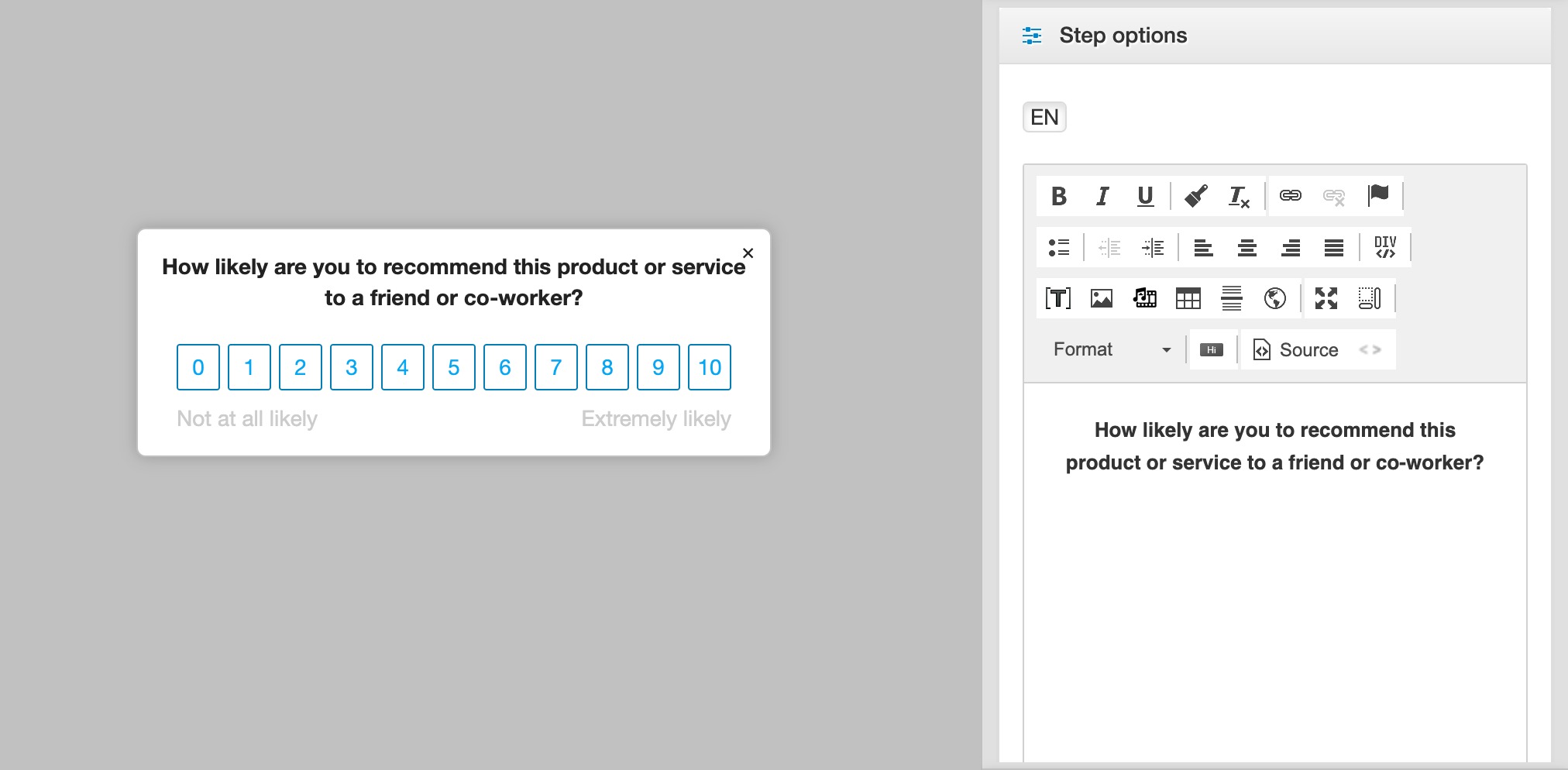Choose rating 0 on the NPS scale

(198, 367)
